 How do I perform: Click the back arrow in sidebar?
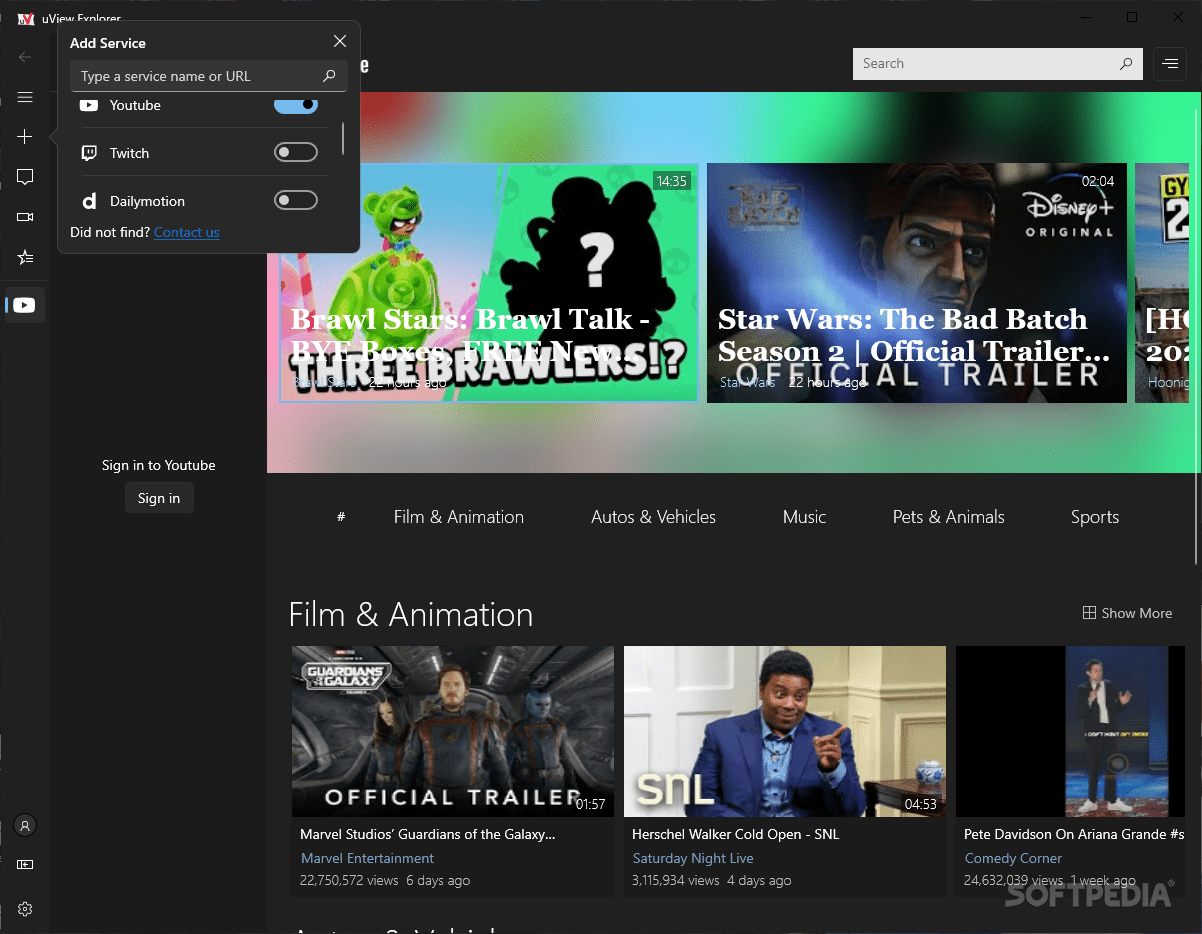(x=25, y=57)
